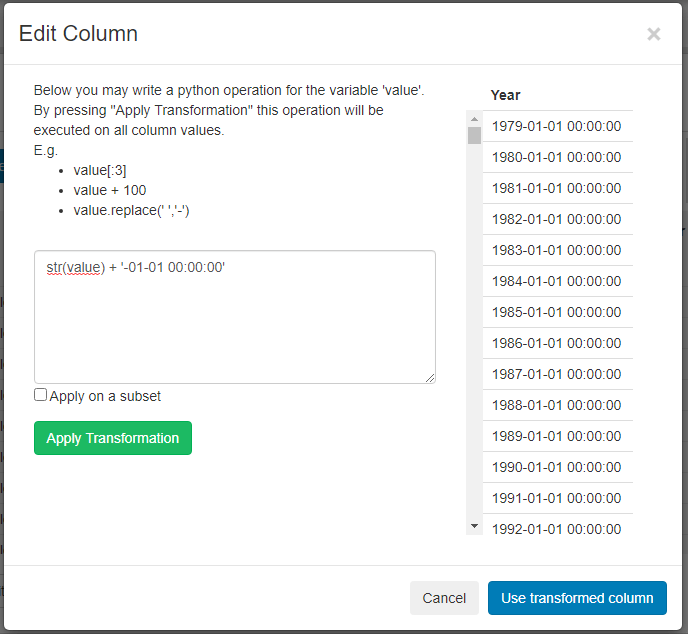Select the 1991-01-01 00:00:00 entry

point(556,498)
